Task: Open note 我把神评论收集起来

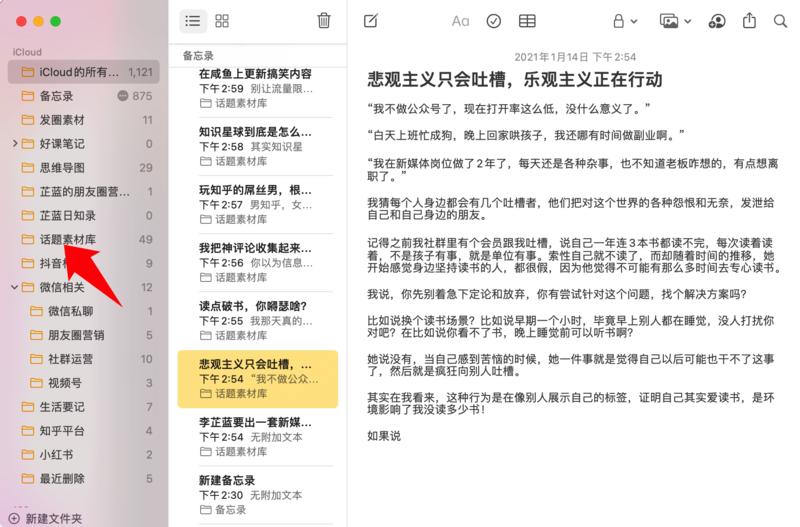Action: pyautogui.click(x=258, y=263)
